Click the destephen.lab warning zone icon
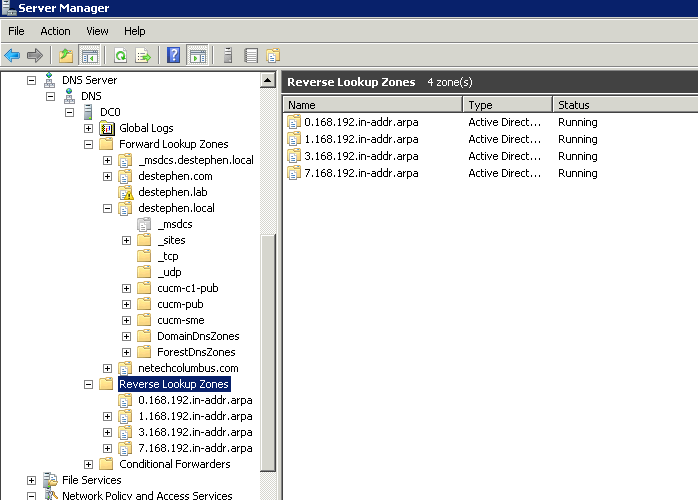This screenshot has height=500, width=698. tap(126, 193)
